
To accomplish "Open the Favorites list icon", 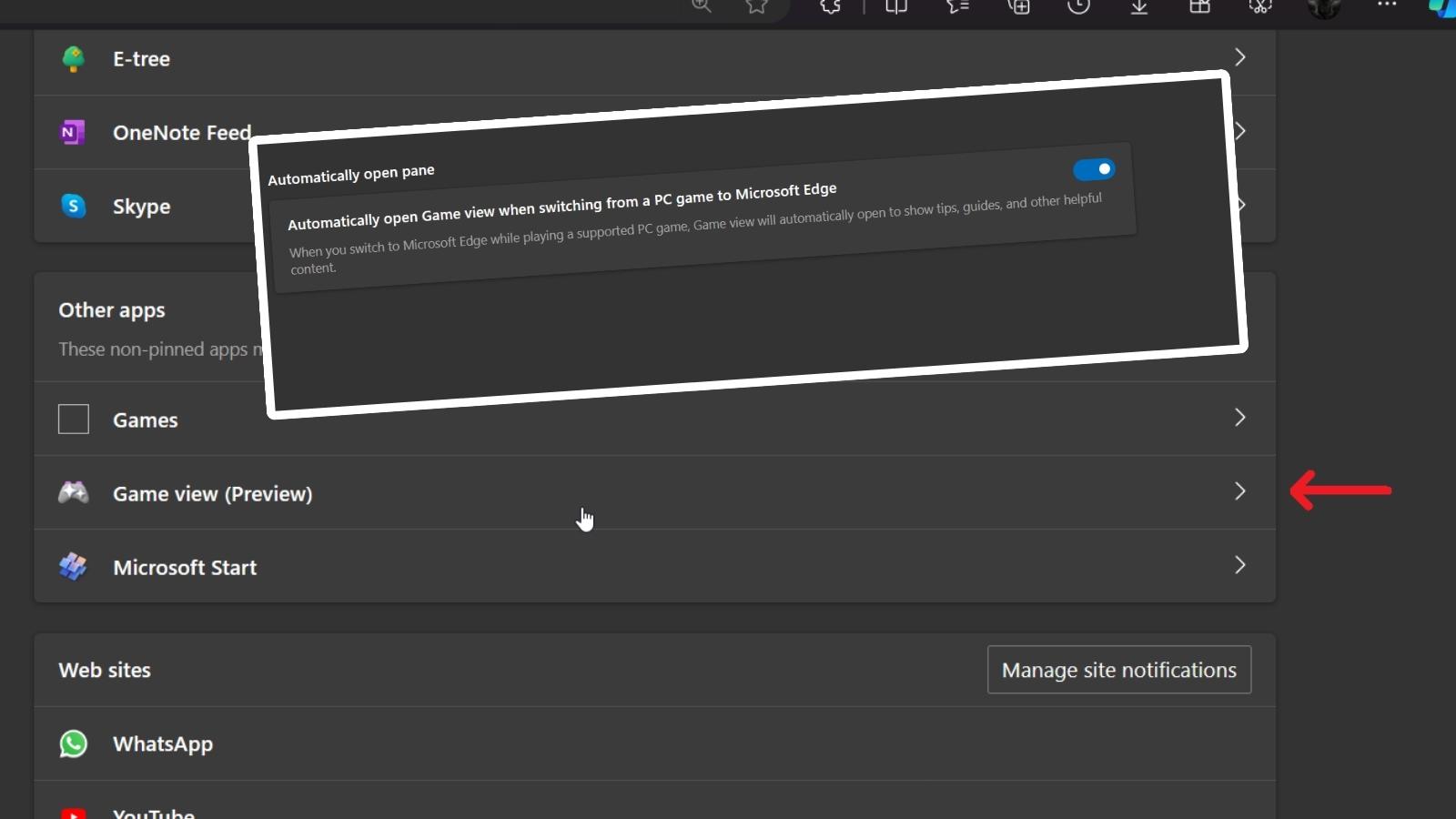I will point(957,6).
